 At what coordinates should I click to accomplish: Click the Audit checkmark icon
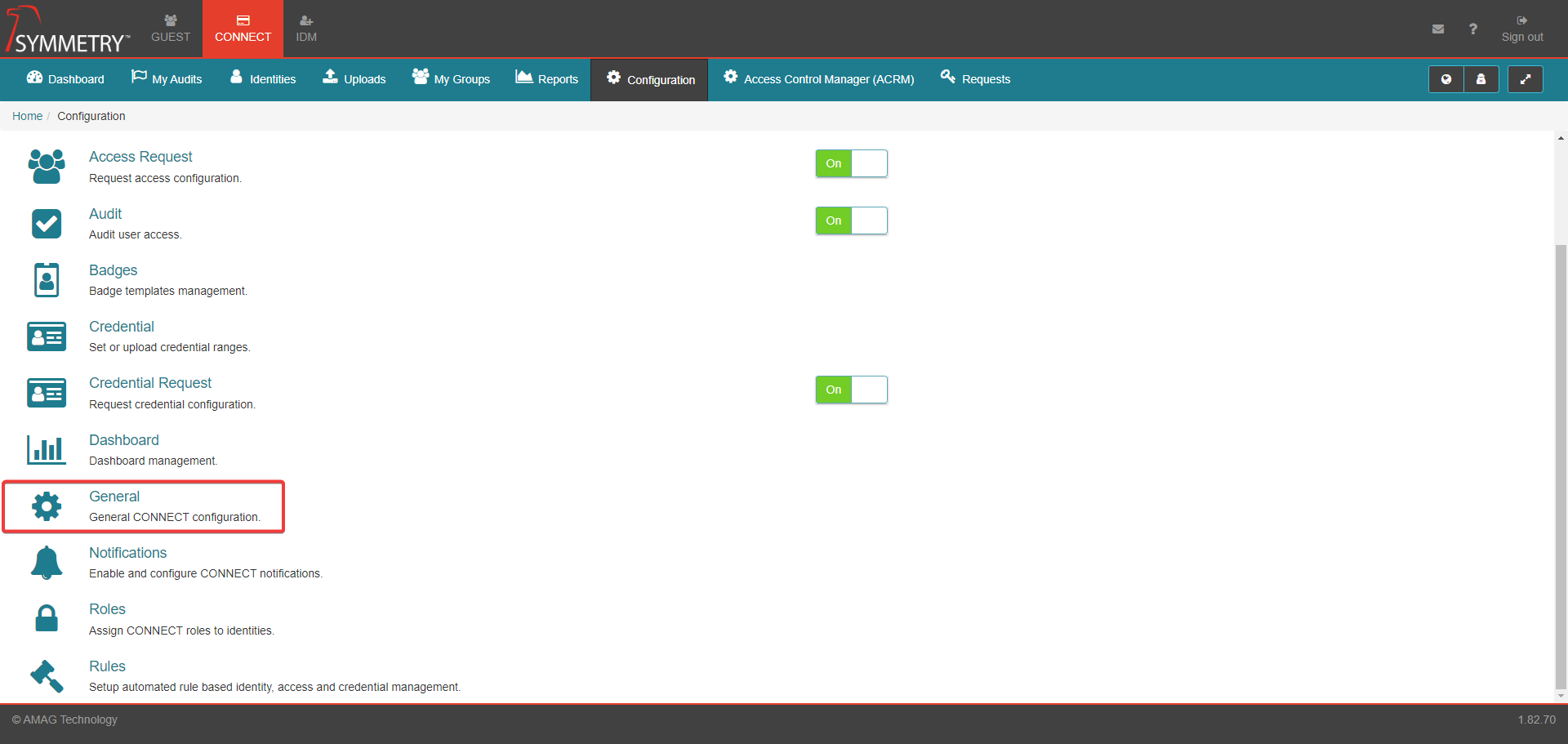coord(47,223)
